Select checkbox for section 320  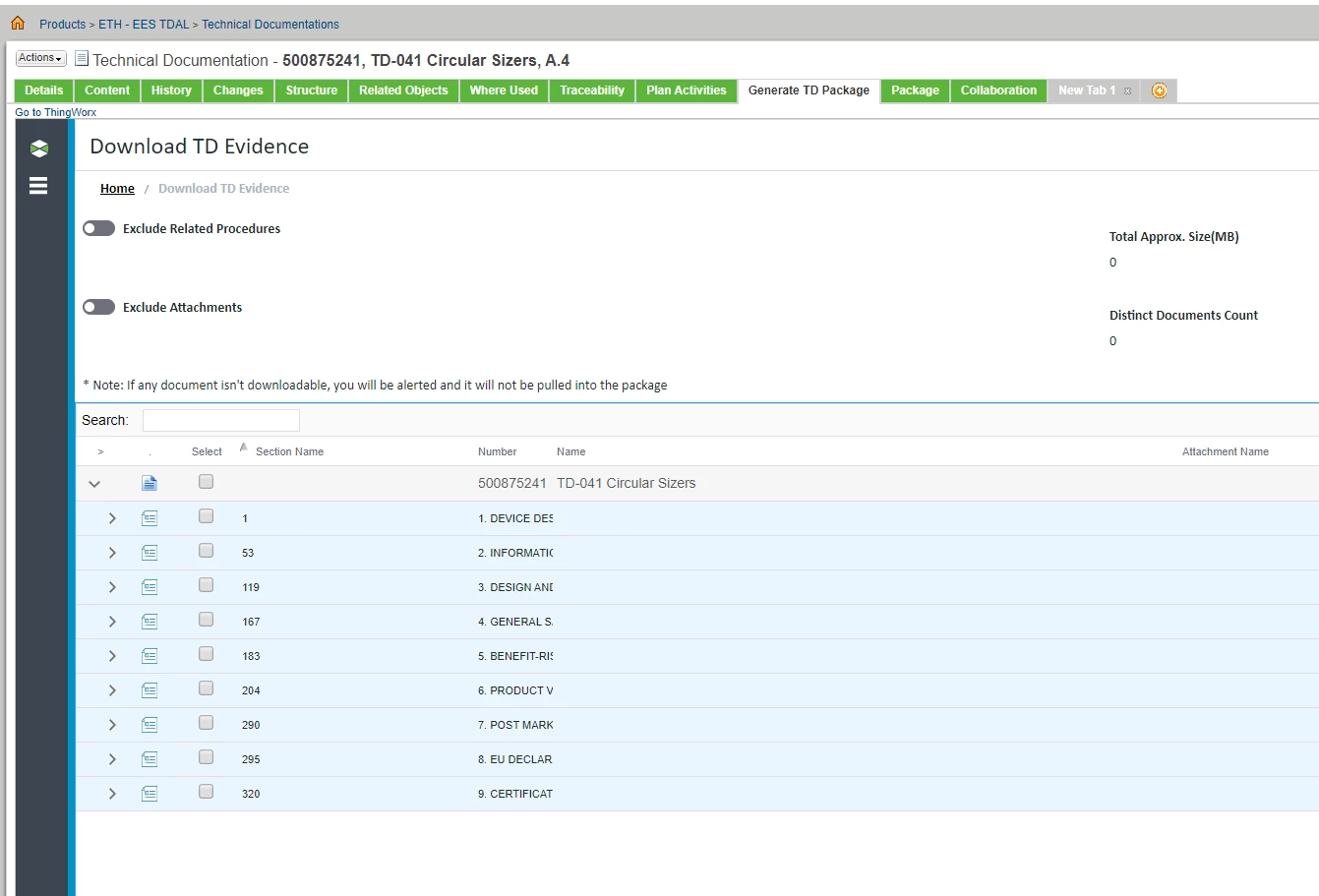[206, 792]
